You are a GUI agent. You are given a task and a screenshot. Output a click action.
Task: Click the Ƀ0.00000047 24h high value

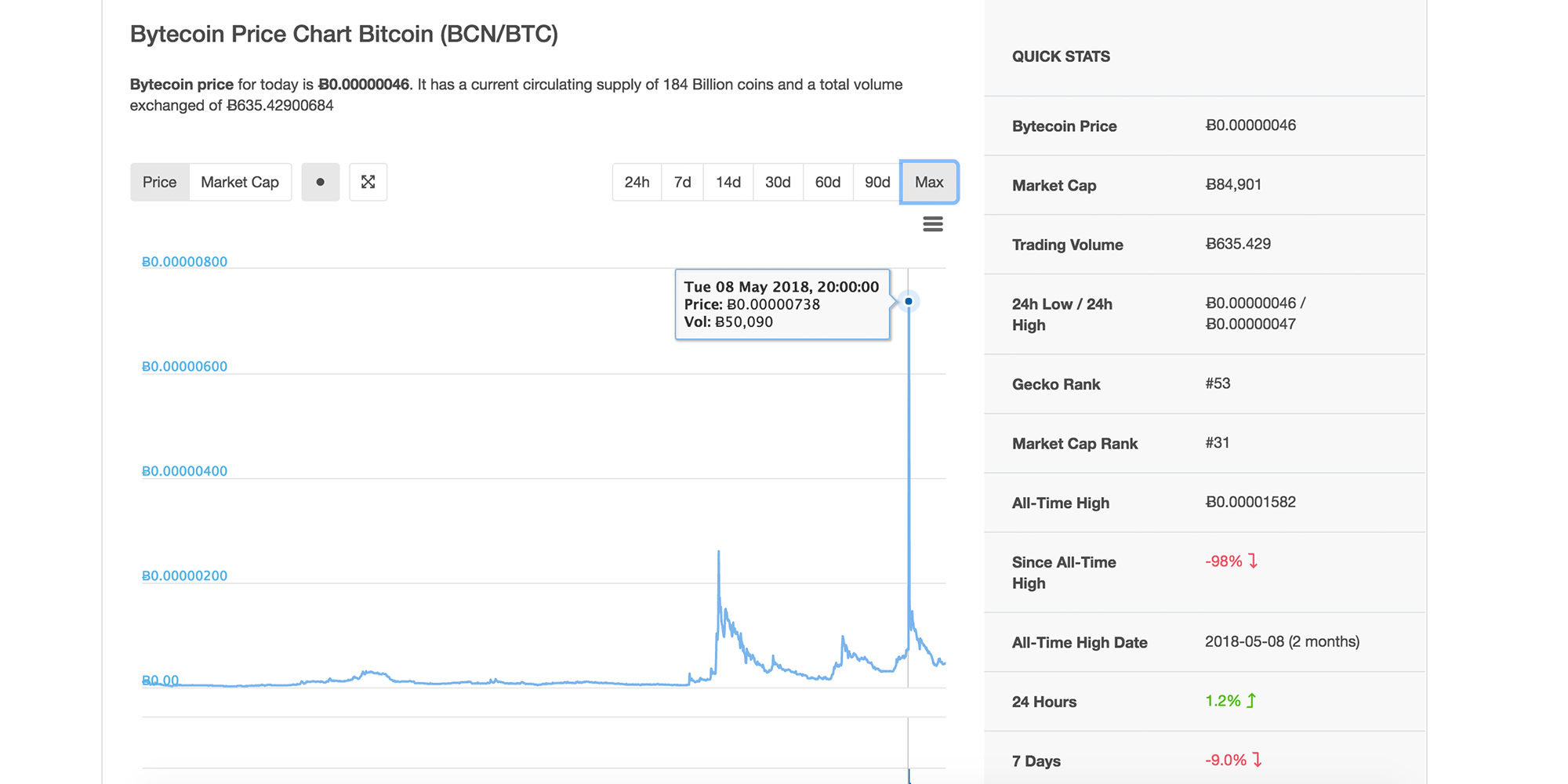(x=1250, y=325)
